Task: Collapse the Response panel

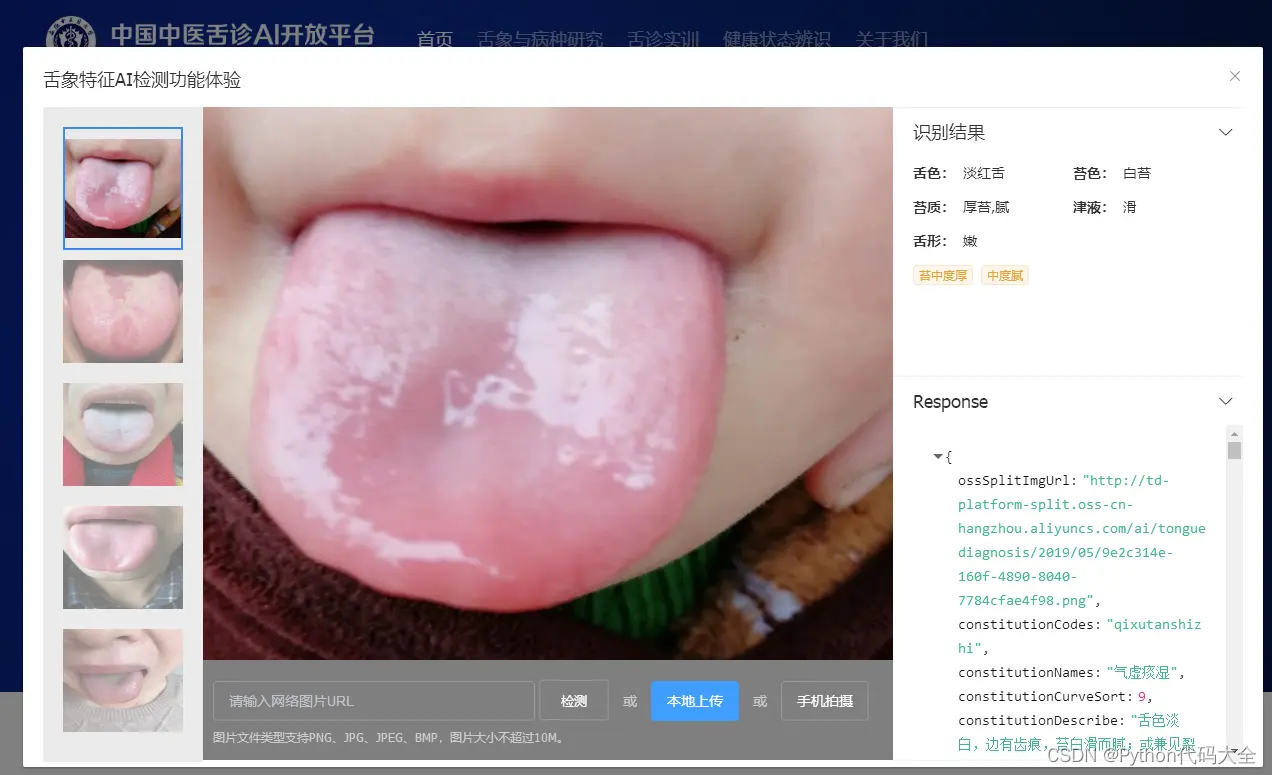Action: click(x=1226, y=401)
